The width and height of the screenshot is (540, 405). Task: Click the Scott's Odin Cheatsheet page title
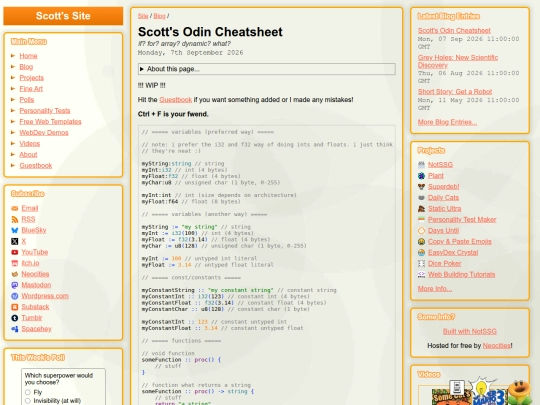click(210, 32)
